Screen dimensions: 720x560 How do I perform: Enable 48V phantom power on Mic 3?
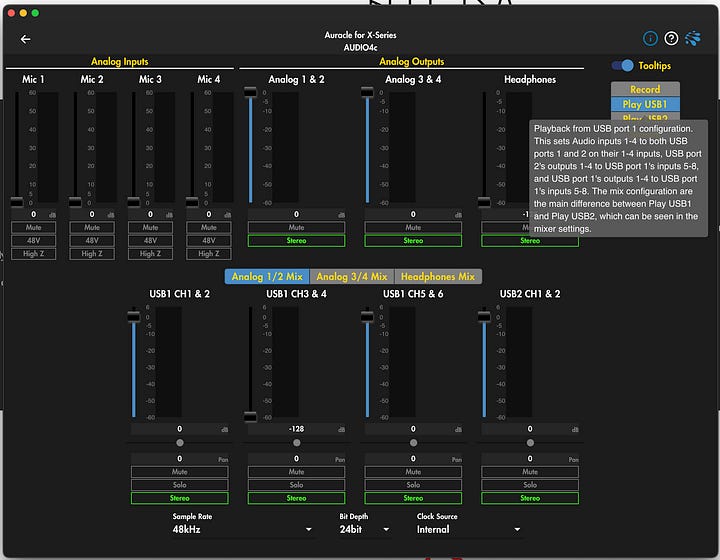pyautogui.click(x=150, y=241)
